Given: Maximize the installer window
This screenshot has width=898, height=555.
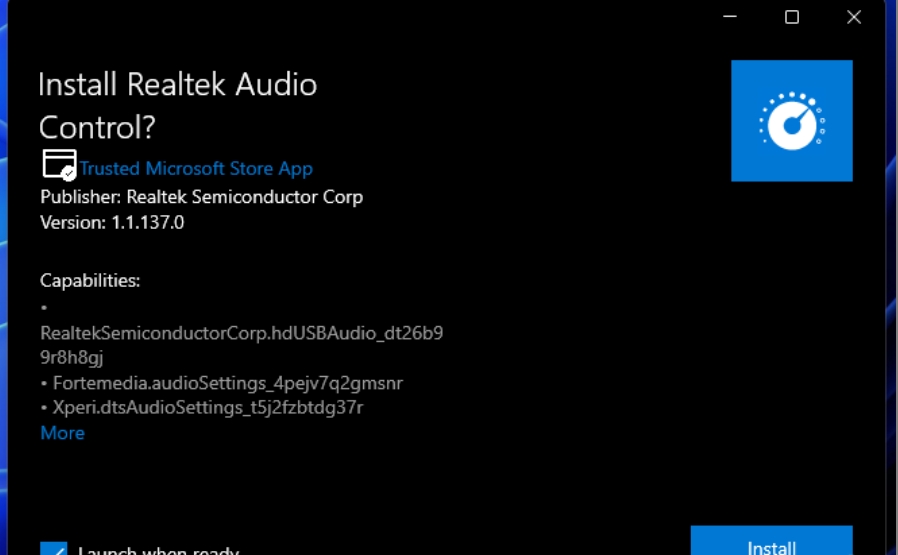Looking at the screenshot, I should [792, 17].
